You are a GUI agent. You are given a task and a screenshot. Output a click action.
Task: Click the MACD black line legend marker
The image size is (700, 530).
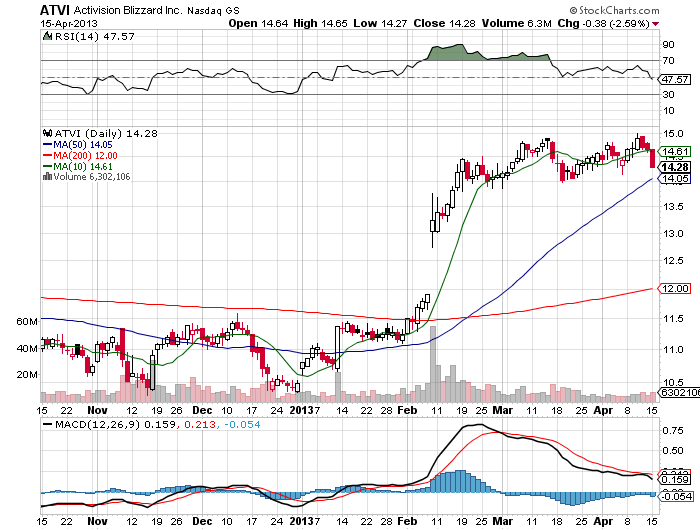47,424
